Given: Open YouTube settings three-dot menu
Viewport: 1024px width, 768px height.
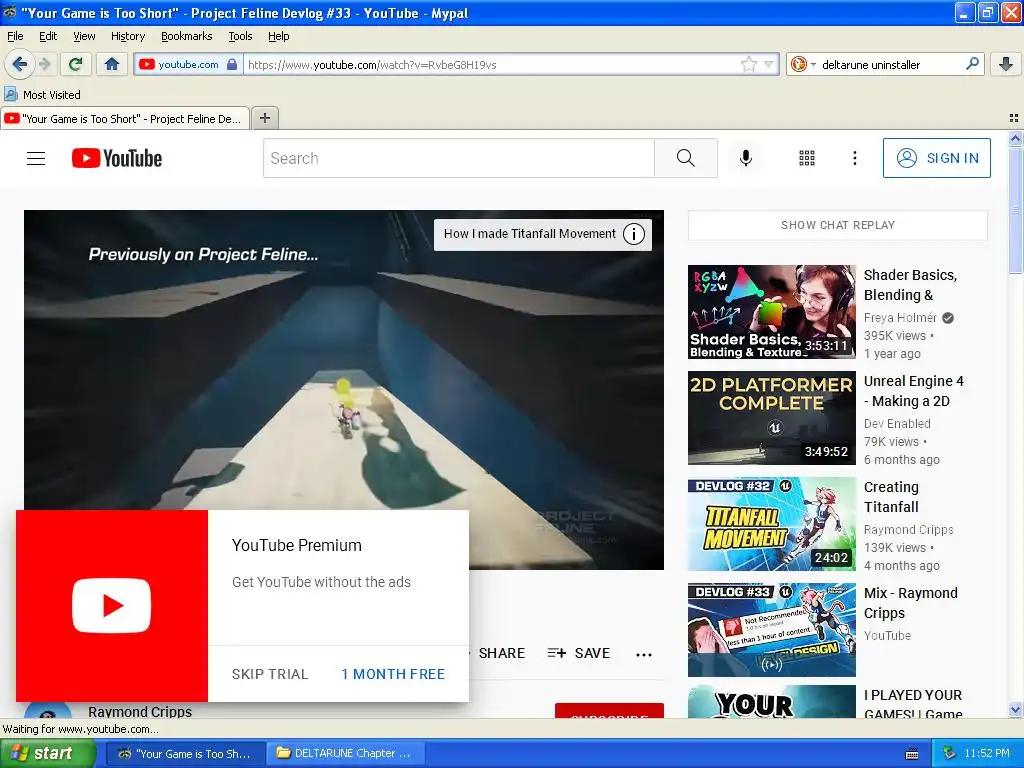Looking at the screenshot, I should pyautogui.click(x=854, y=158).
